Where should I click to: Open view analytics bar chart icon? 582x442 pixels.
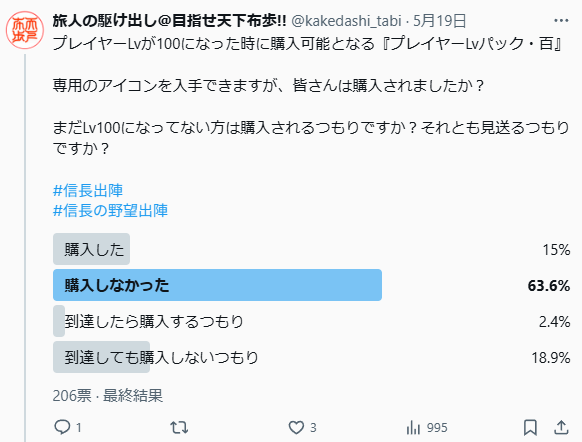[413, 428]
